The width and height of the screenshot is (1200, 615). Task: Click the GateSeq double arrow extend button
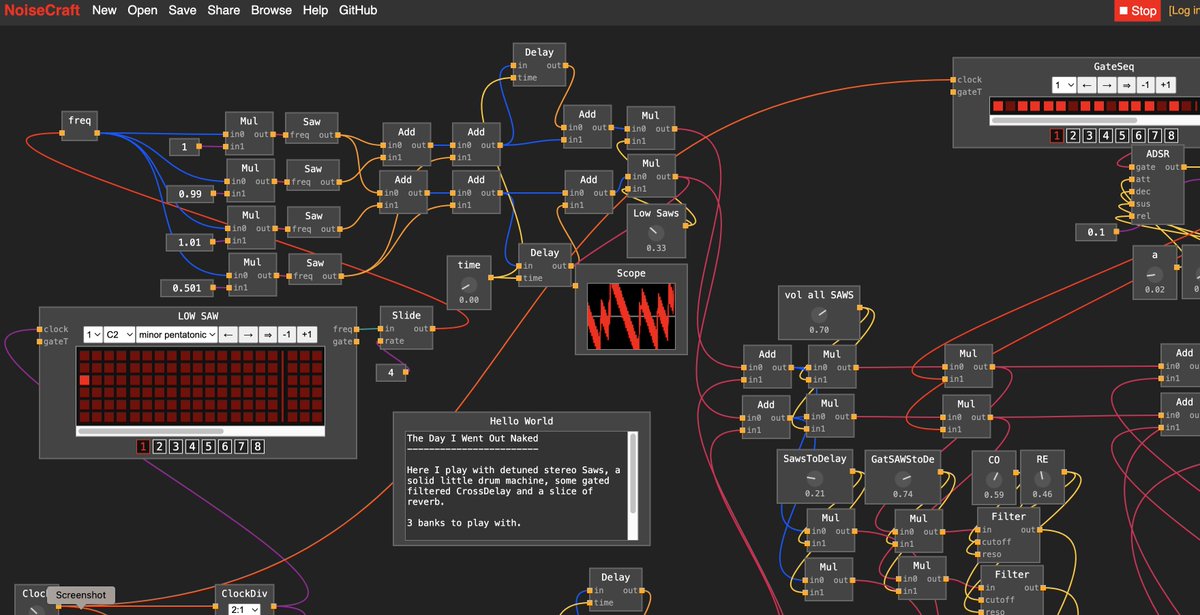click(x=1126, y=85)
